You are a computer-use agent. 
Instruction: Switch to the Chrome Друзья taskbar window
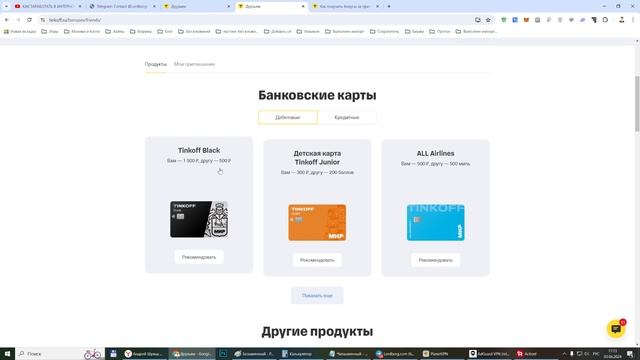[193, 353]
